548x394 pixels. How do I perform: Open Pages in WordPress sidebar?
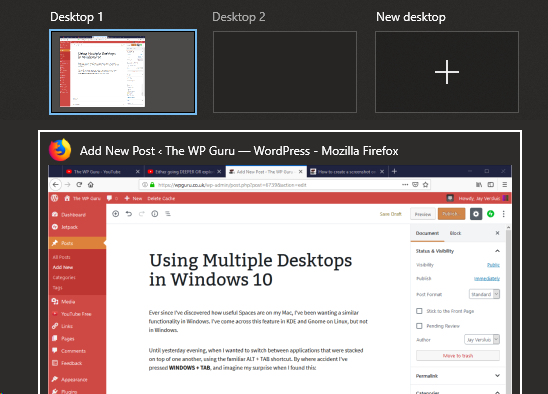[x=67, y=338]
